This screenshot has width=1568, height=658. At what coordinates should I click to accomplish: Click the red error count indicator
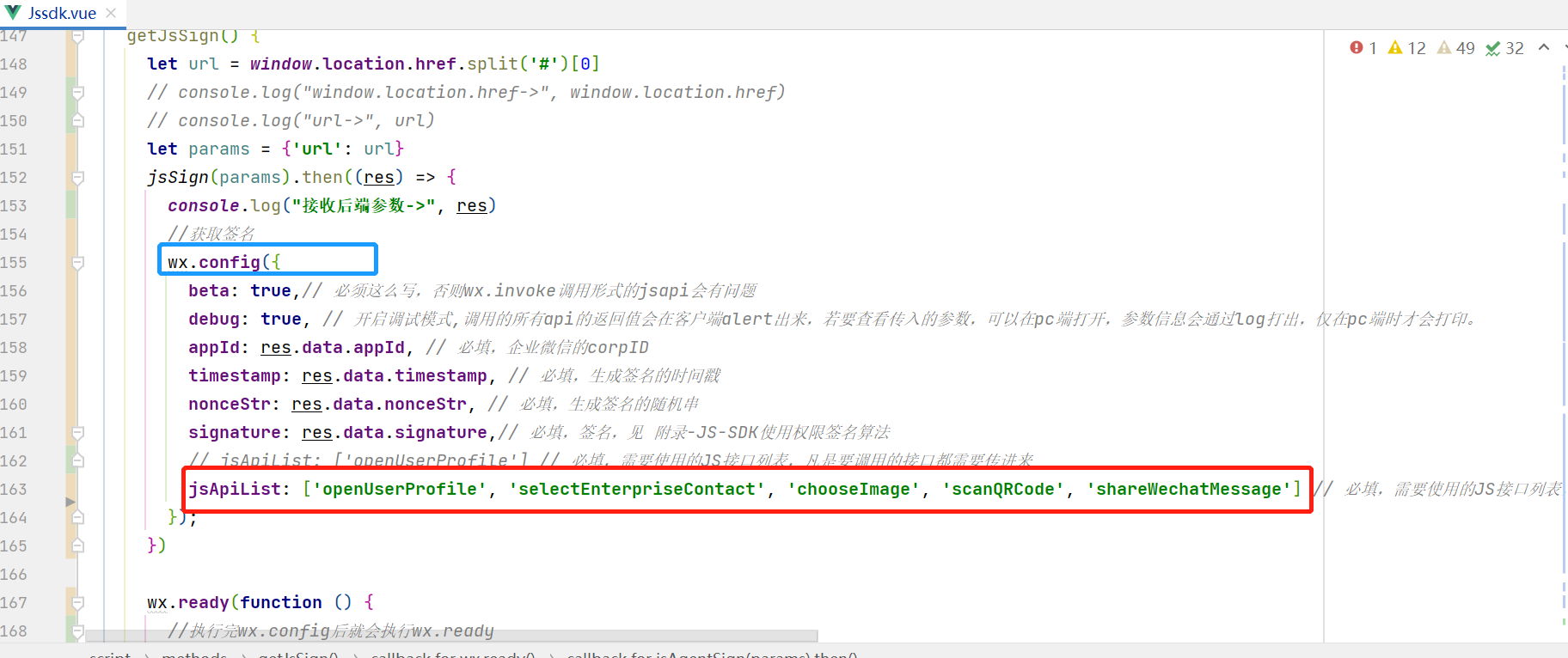[1363, 48]
